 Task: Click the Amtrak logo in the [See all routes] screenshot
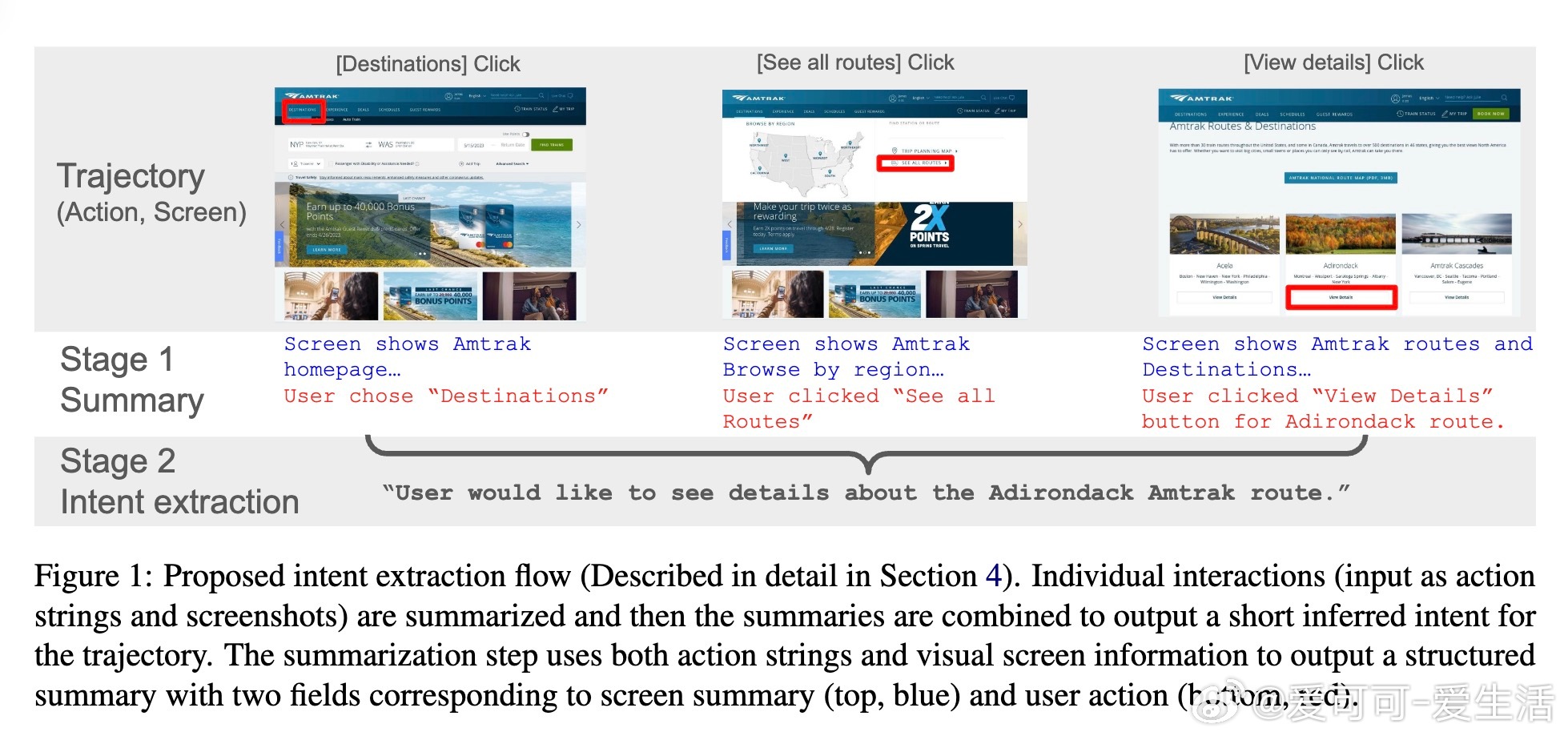758,98
